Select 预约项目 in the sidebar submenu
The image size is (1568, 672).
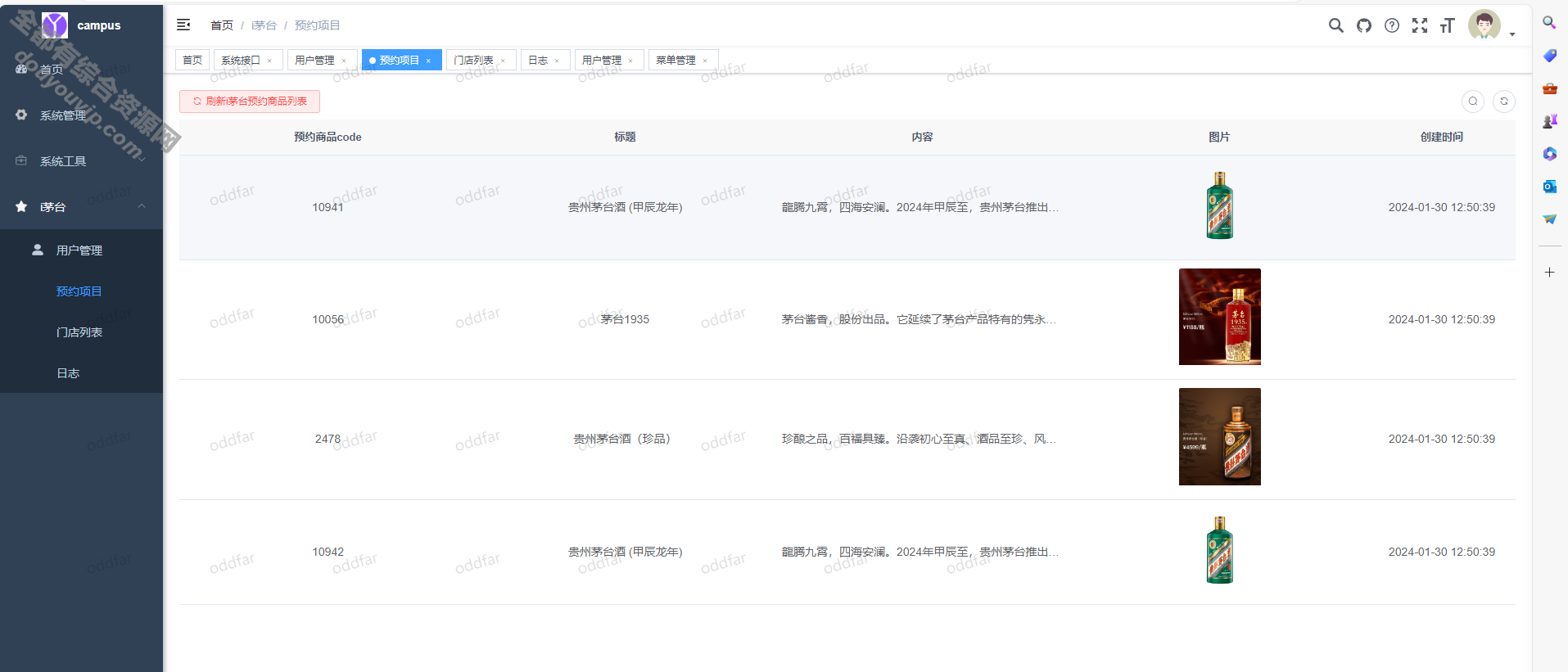pyautogui.click(x=81, y=291)
